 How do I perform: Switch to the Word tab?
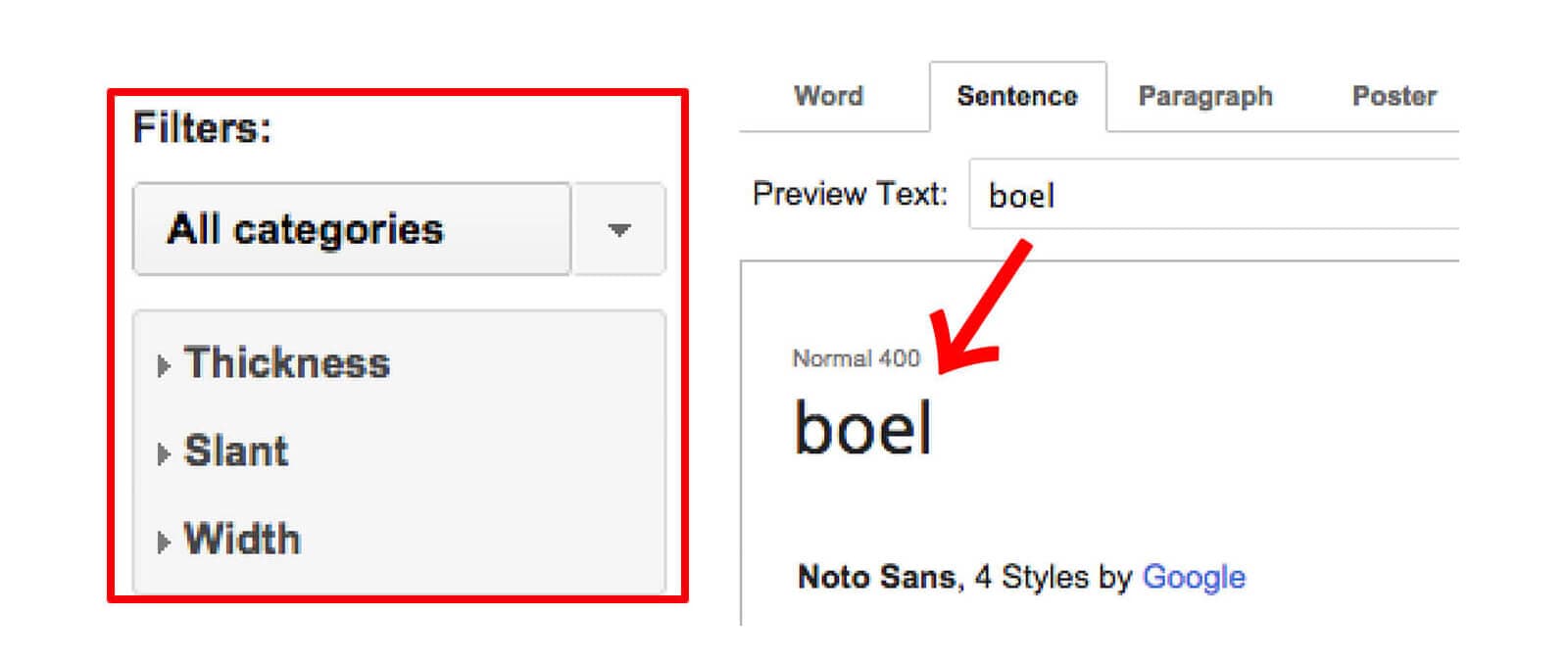coord(828,96)
